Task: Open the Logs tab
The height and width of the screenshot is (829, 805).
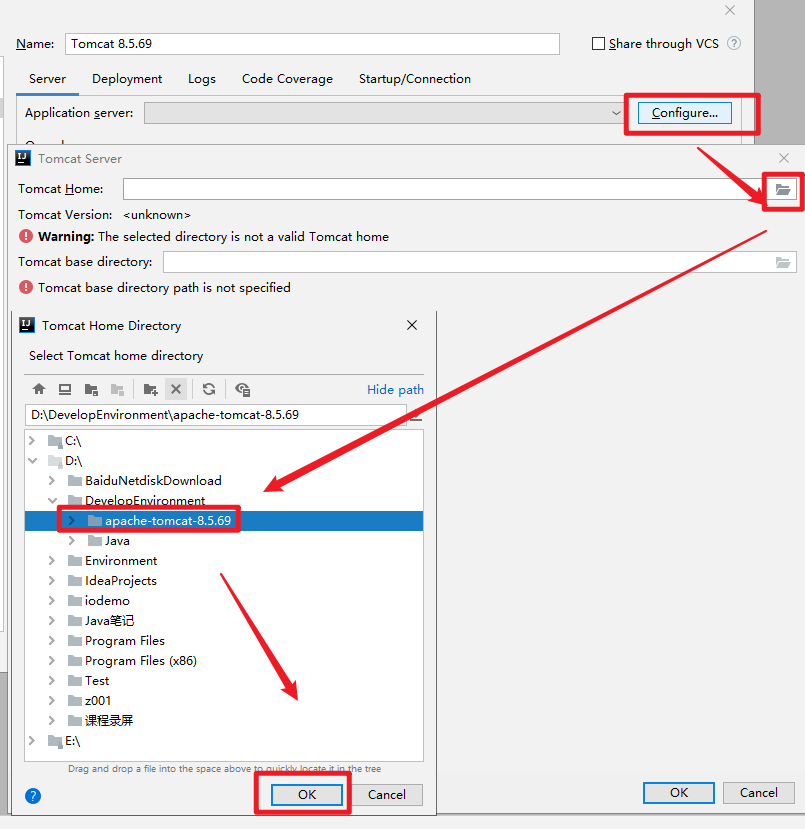Action: coord(202,79)
